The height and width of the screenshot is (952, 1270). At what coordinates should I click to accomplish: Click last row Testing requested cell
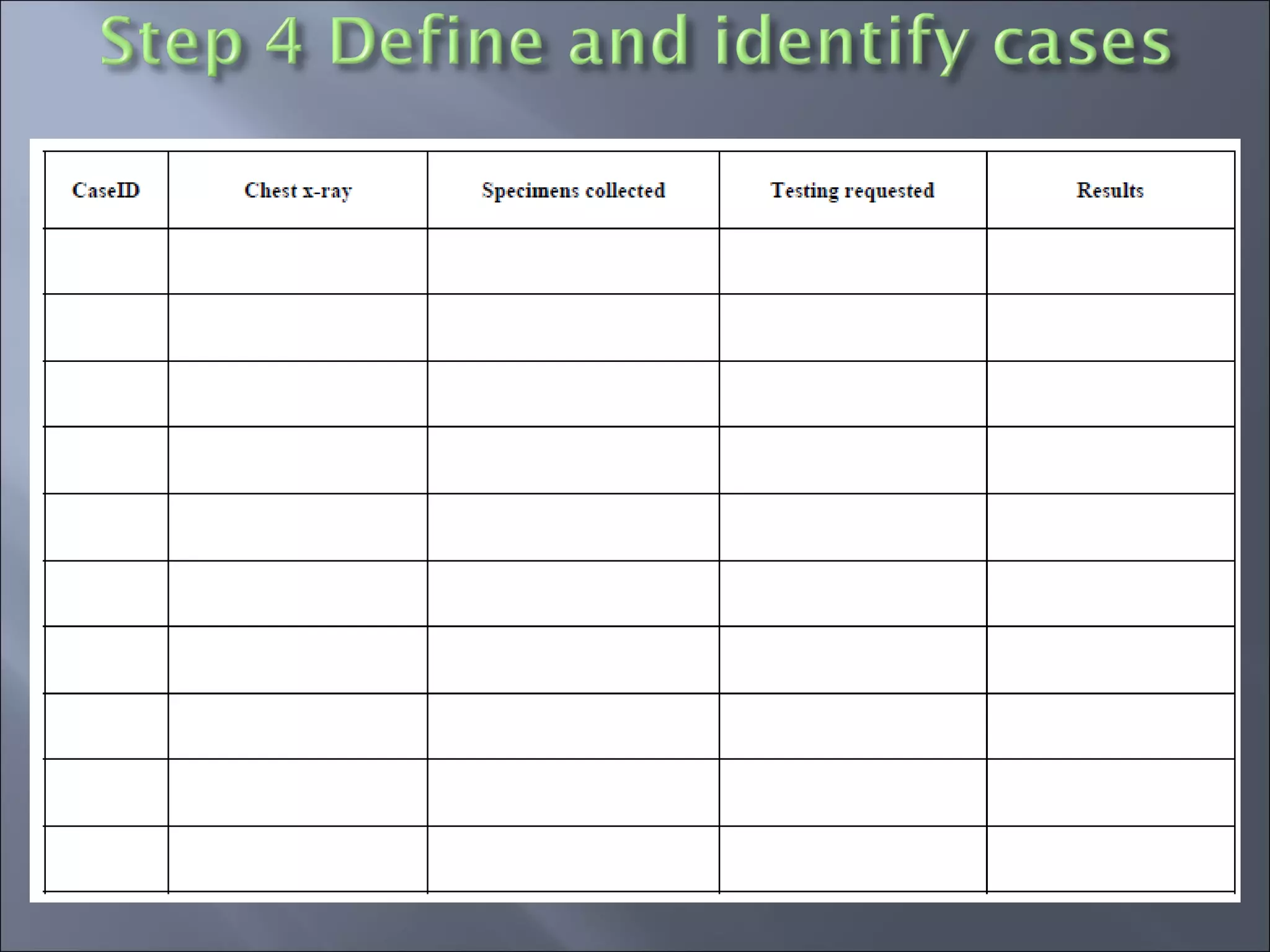coord(852,858)
